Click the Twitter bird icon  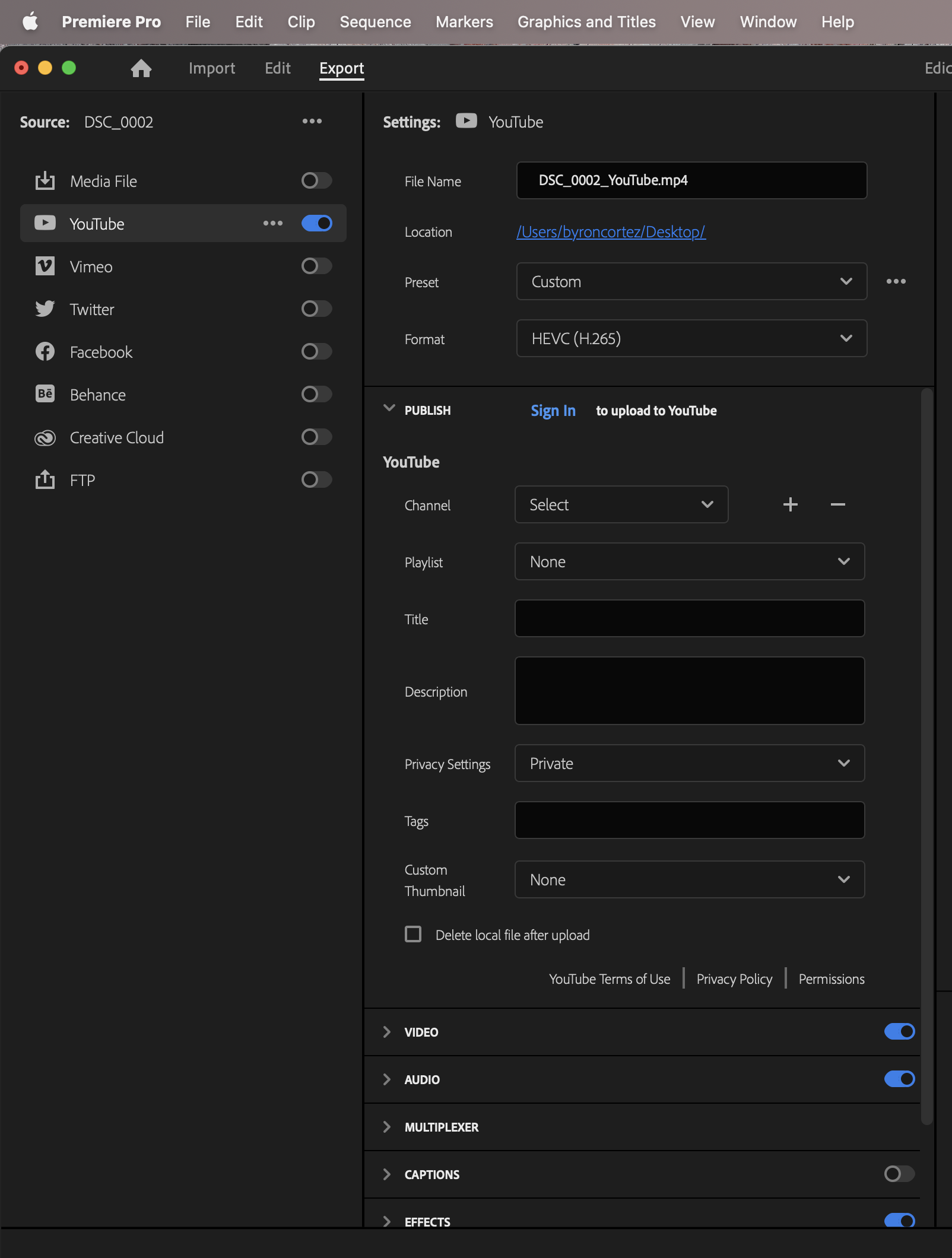tap(45, 309)
